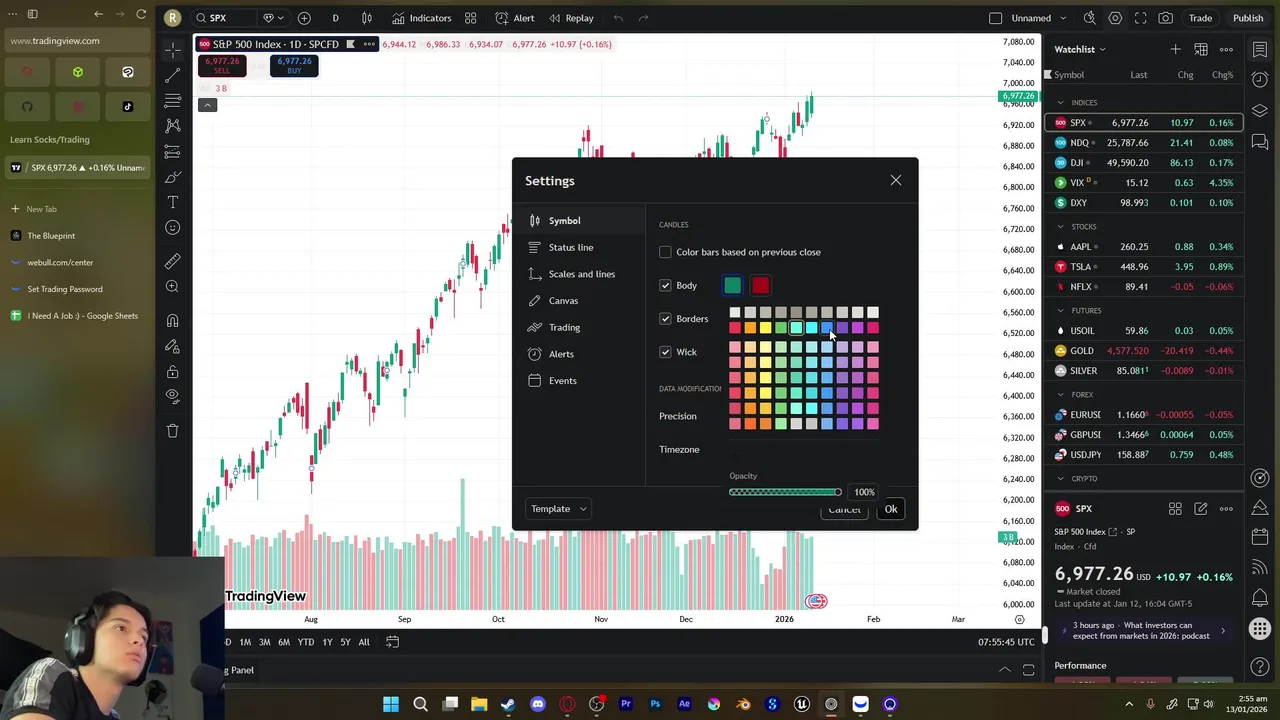Collapse the INDICES watchlist section
1280x720 pixels.
(x=1060, y=103)
